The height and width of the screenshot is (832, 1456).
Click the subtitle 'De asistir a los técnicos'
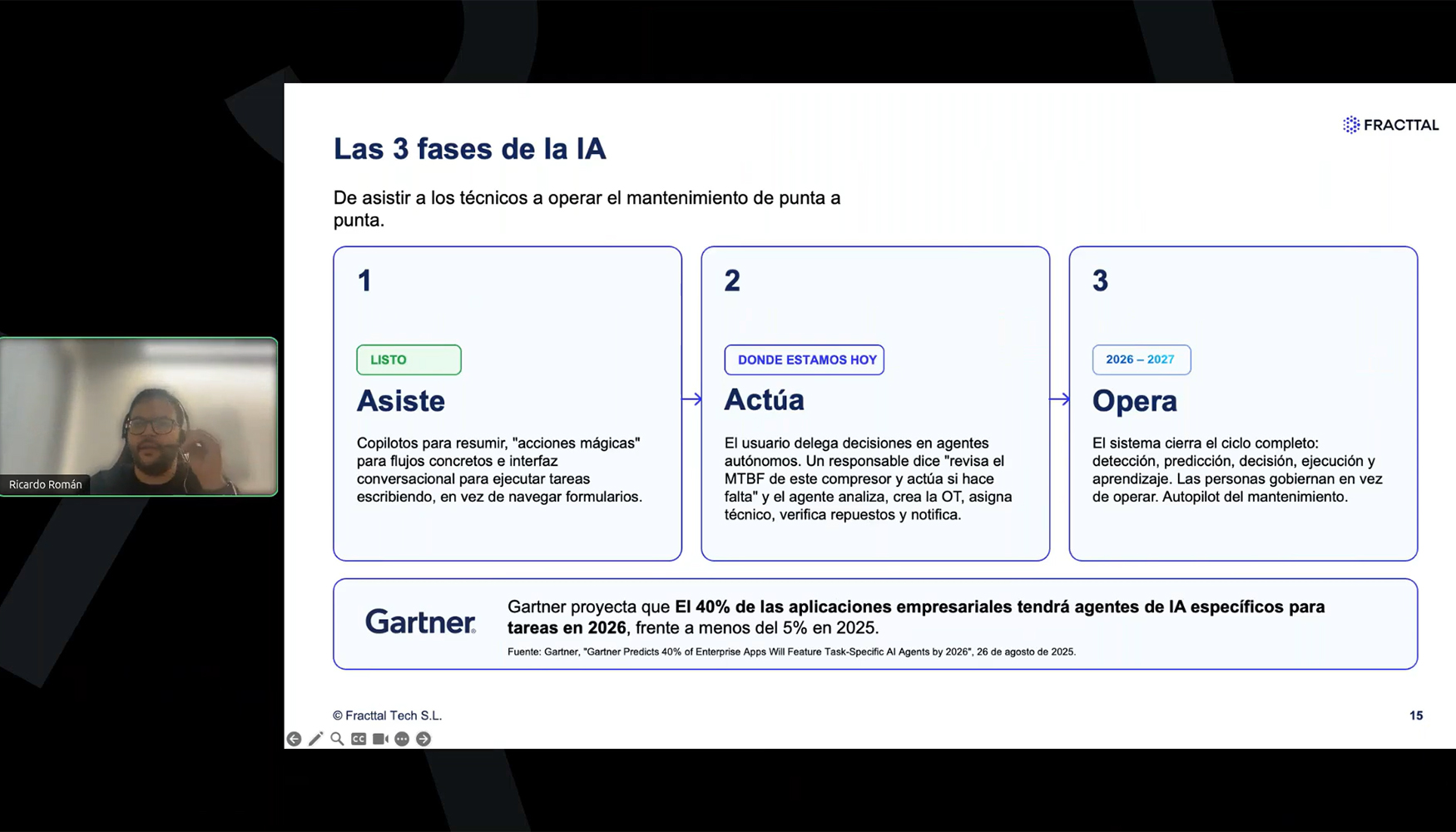coord(587,209)
